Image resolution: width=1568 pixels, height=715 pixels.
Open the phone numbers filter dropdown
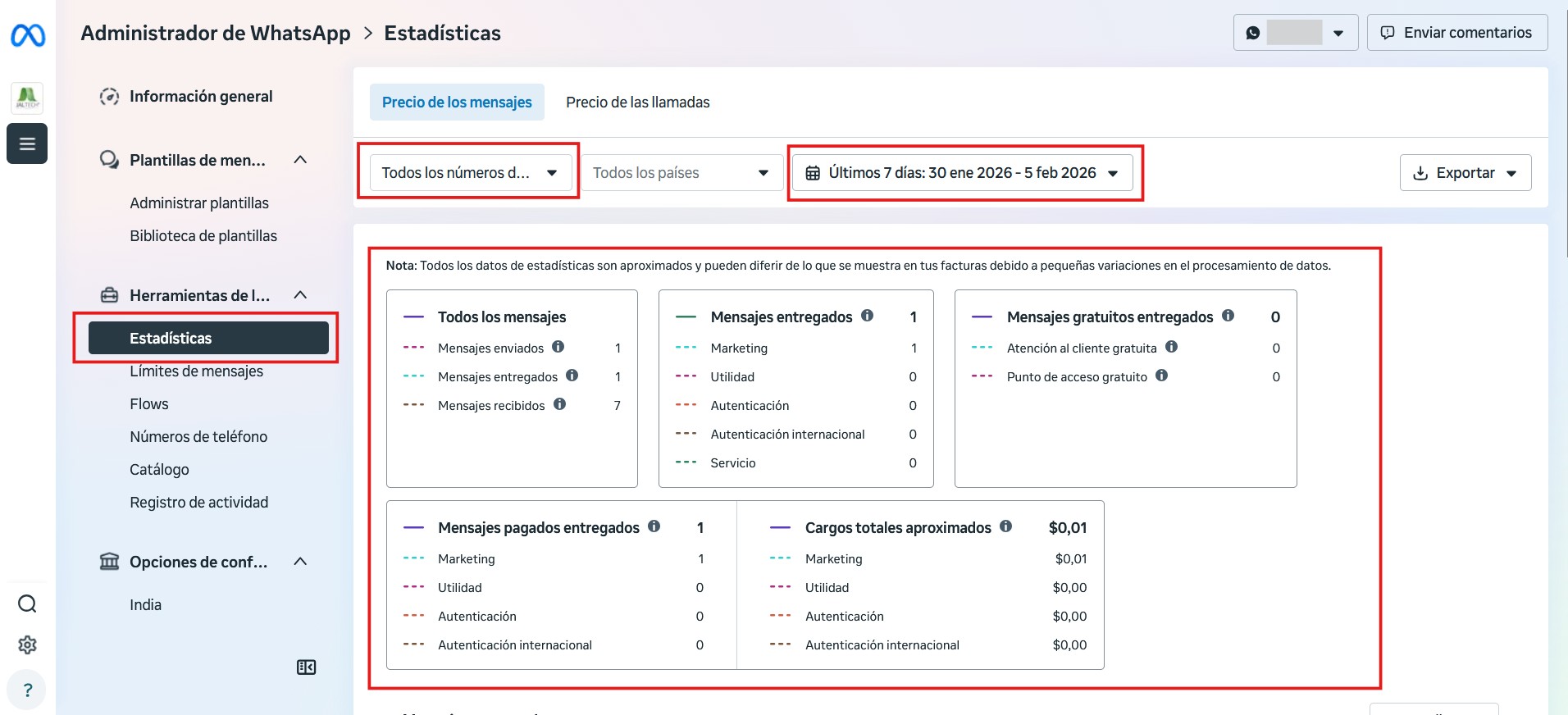click(470, 173)
